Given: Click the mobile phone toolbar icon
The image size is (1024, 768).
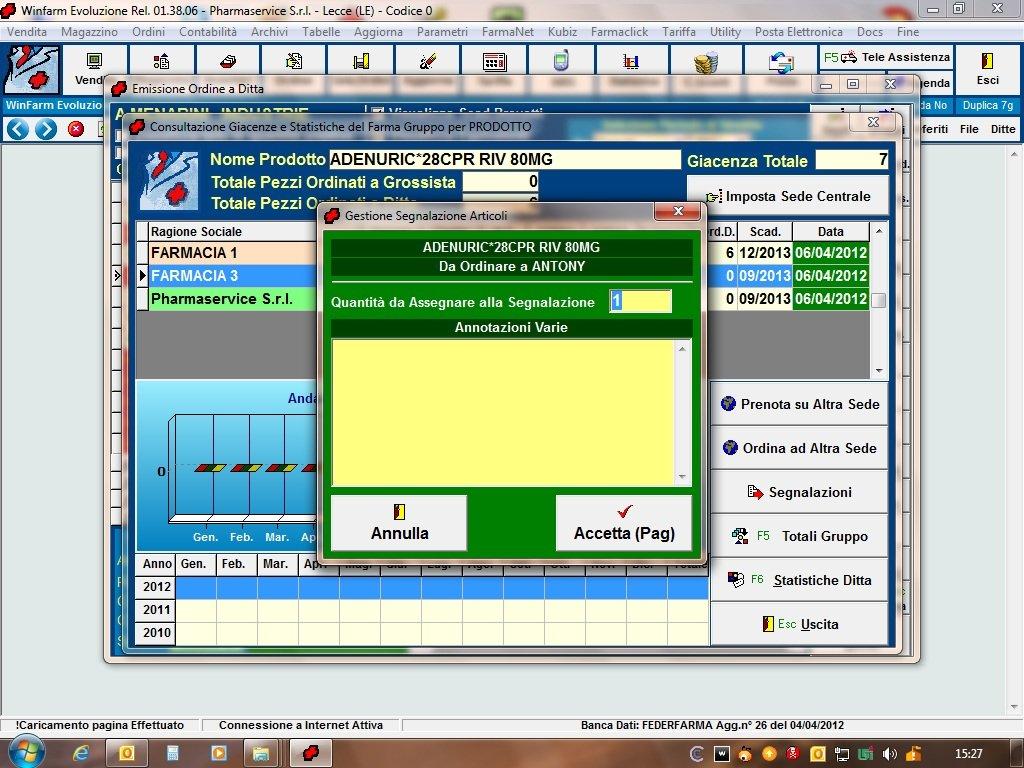Looking at the screenshot, I should pyautogui.click(x=561, y=62).
